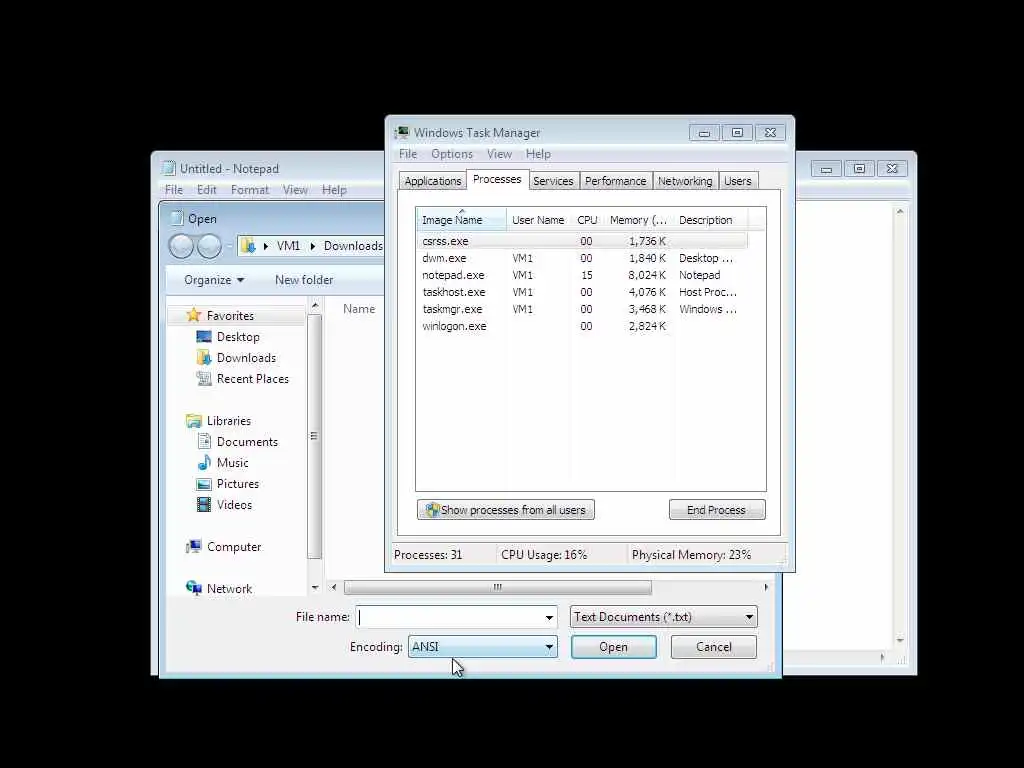Image resolution: width=1024 pixels, height=768 pixels.
Task: Select the winlogon.exe process row
Action: coord(582,326)
